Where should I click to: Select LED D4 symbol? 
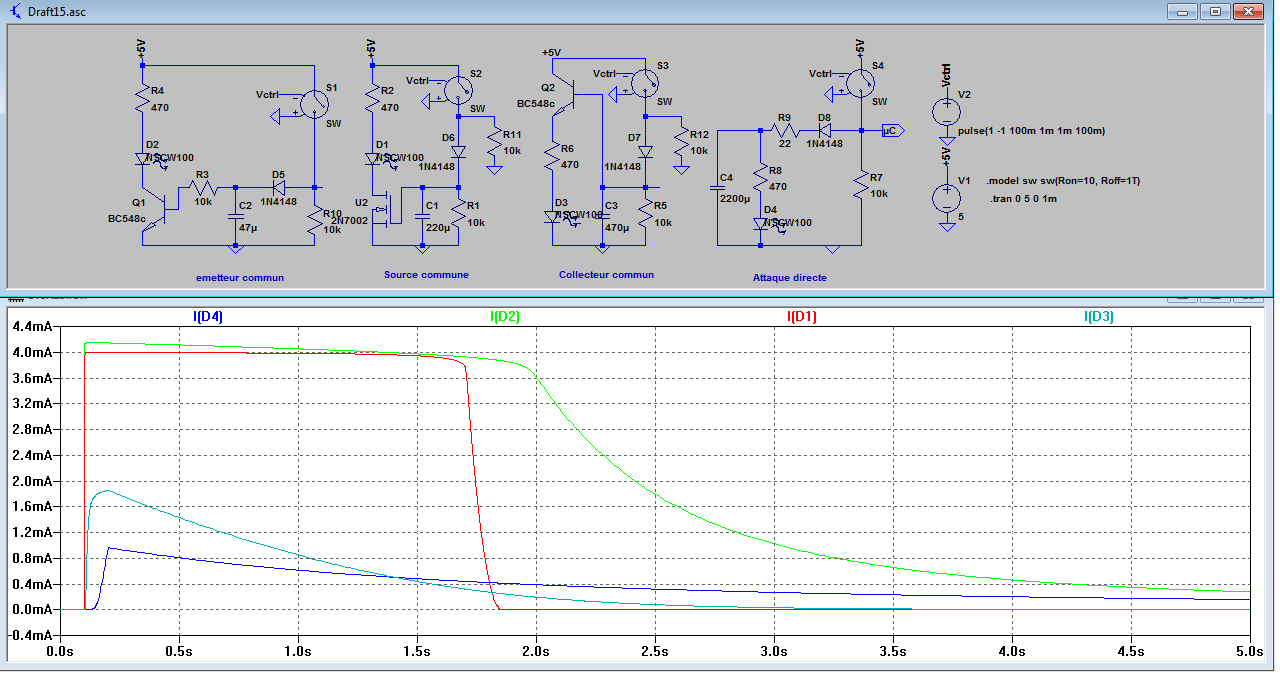pyautogui.click(x=761, y=224)
